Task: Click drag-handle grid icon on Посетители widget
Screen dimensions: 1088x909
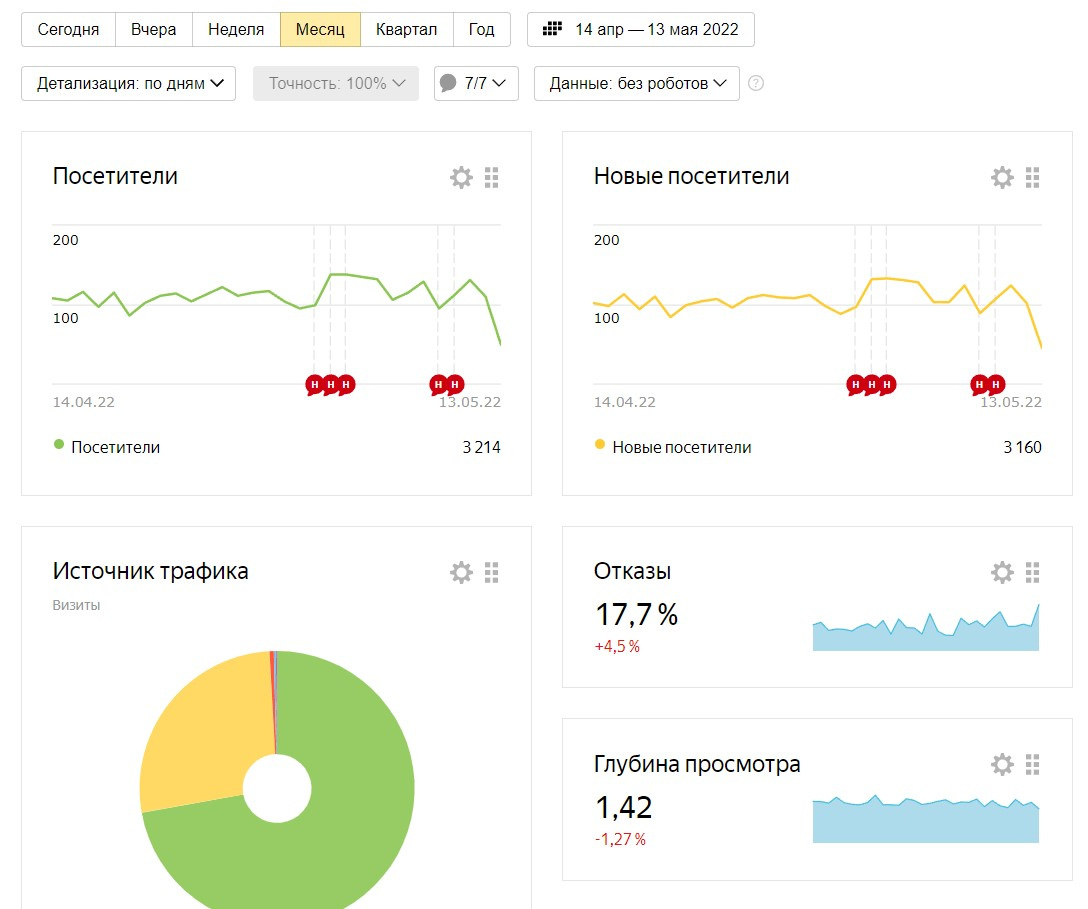Action: pos(491,178)
